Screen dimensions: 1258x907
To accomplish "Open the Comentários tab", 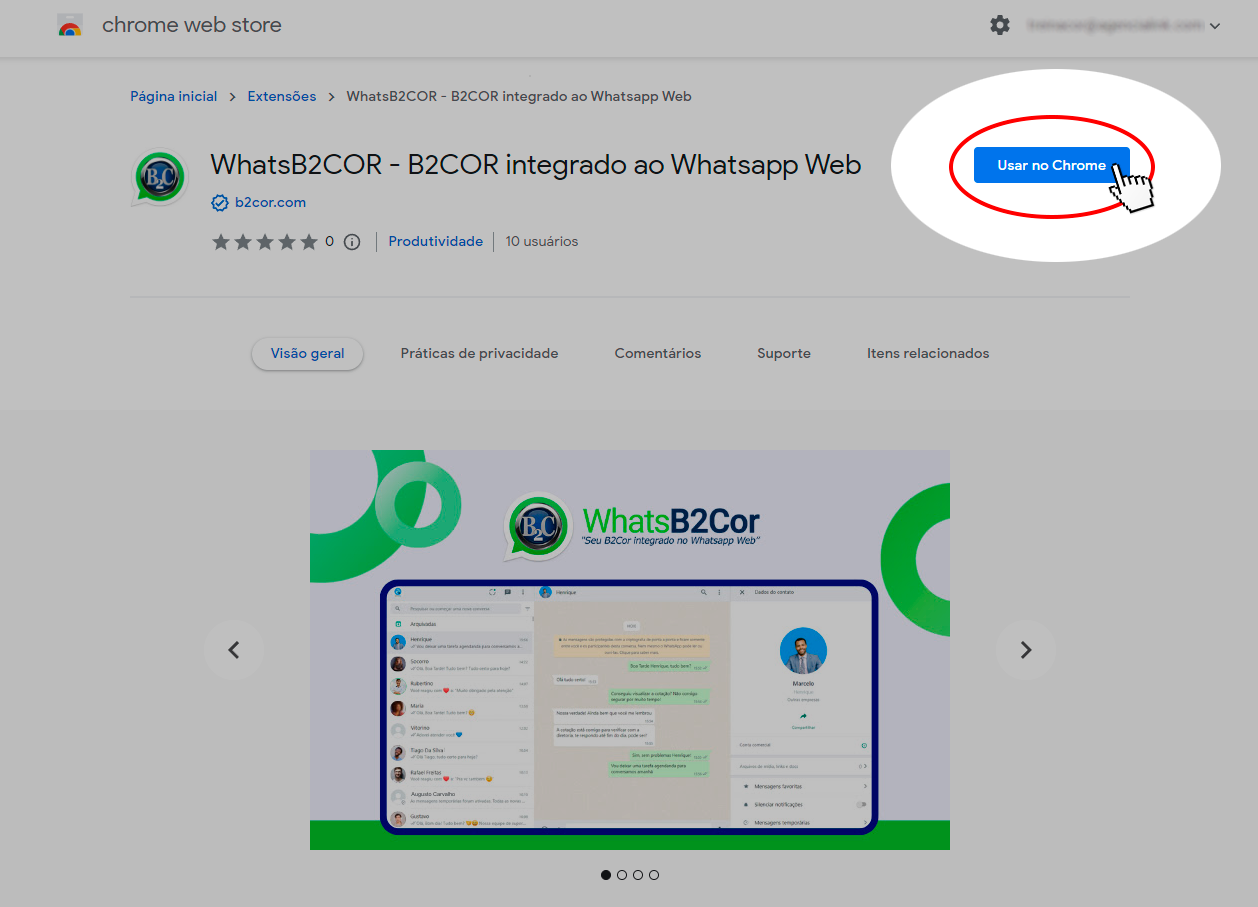I will (x=657, y=353).
